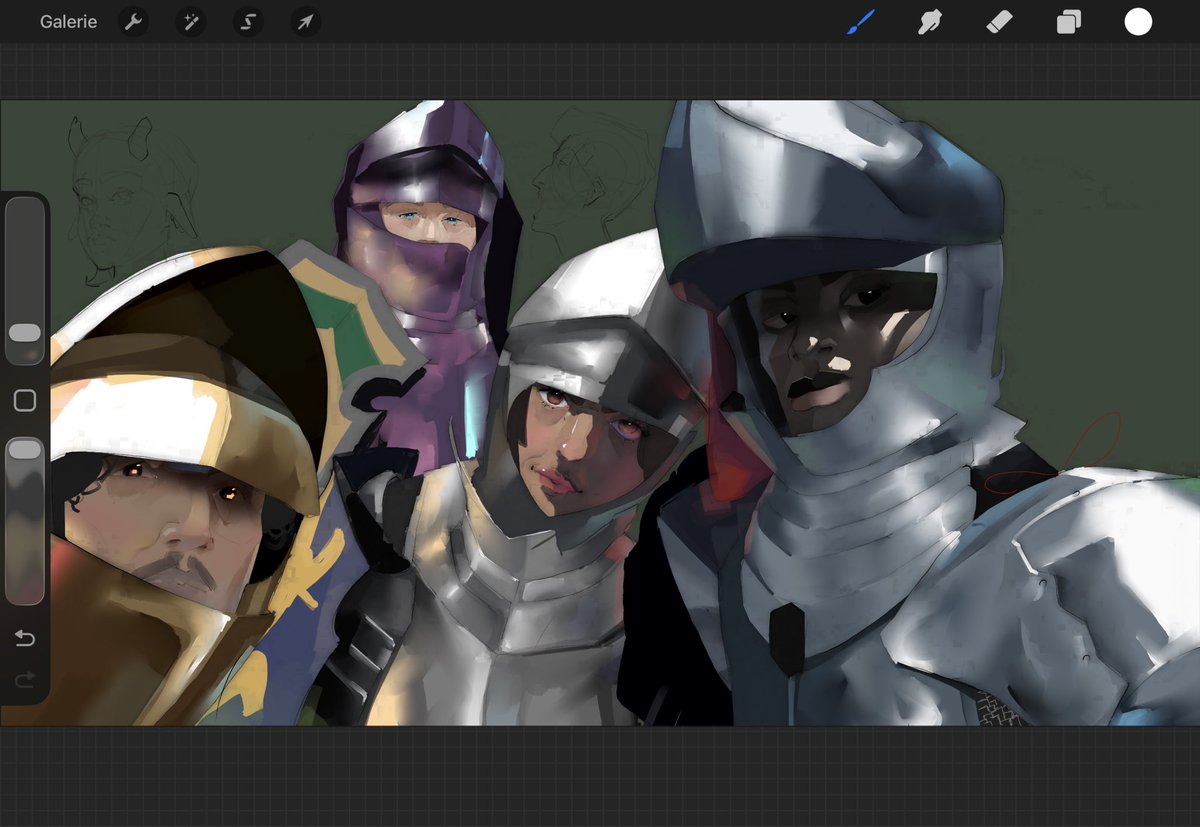Switch to the Smudge finger tool
This screenshot has height=827, width=1200.
pyautogui.click(x=930, y=22)
